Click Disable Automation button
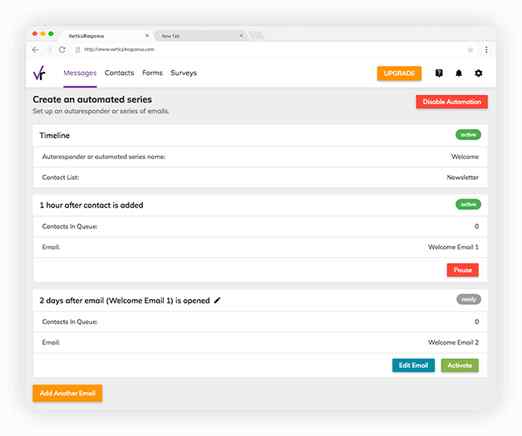The height and width of the screenshot is (436, 522). click(x=452, y=102)
